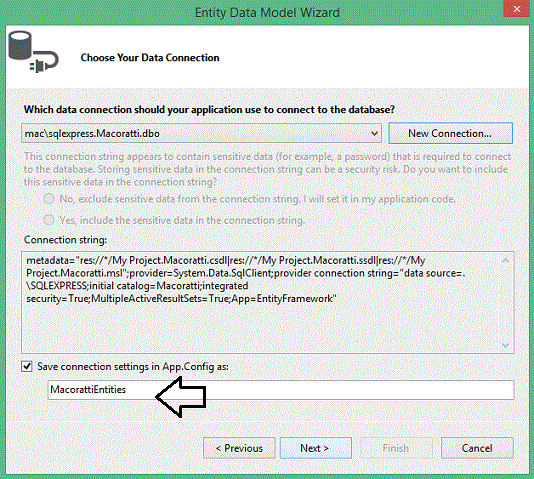Cancel the wizard
Screen dimensions: 534x479
pyautogui.click(x=477, y=448)
